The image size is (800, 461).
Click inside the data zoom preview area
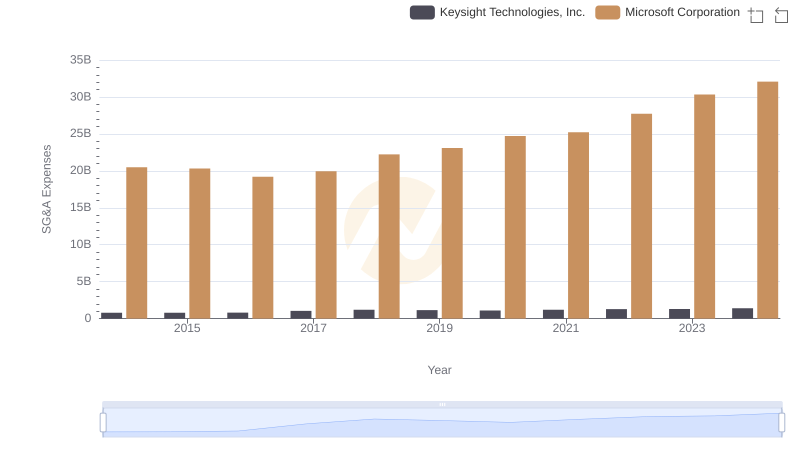pos(442,423)
